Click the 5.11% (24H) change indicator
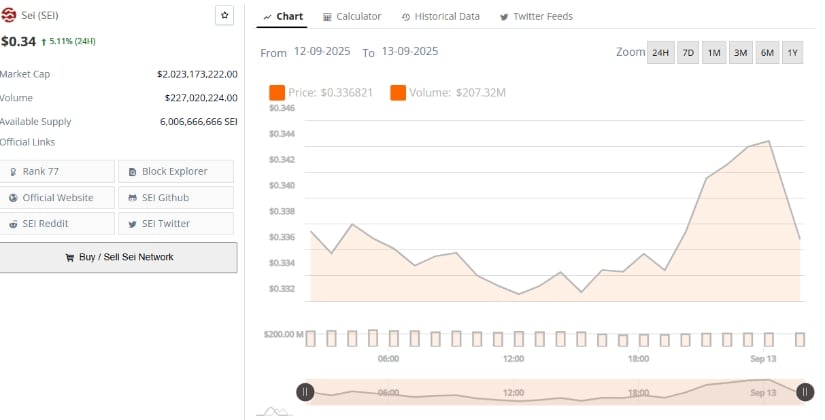 coord(69,42)
